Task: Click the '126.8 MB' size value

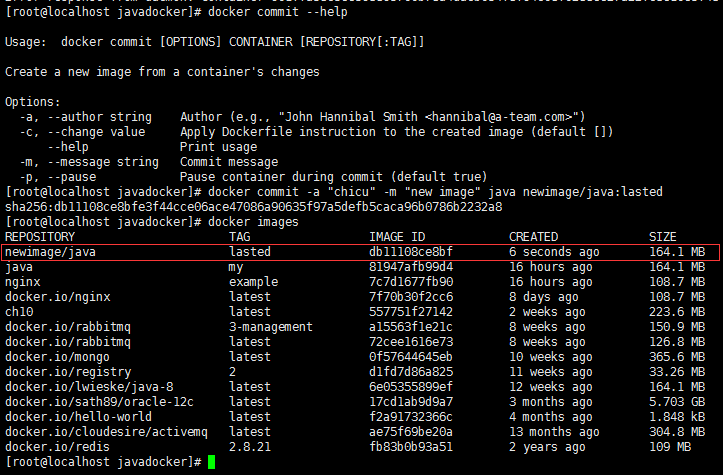Action: [677, 342]
